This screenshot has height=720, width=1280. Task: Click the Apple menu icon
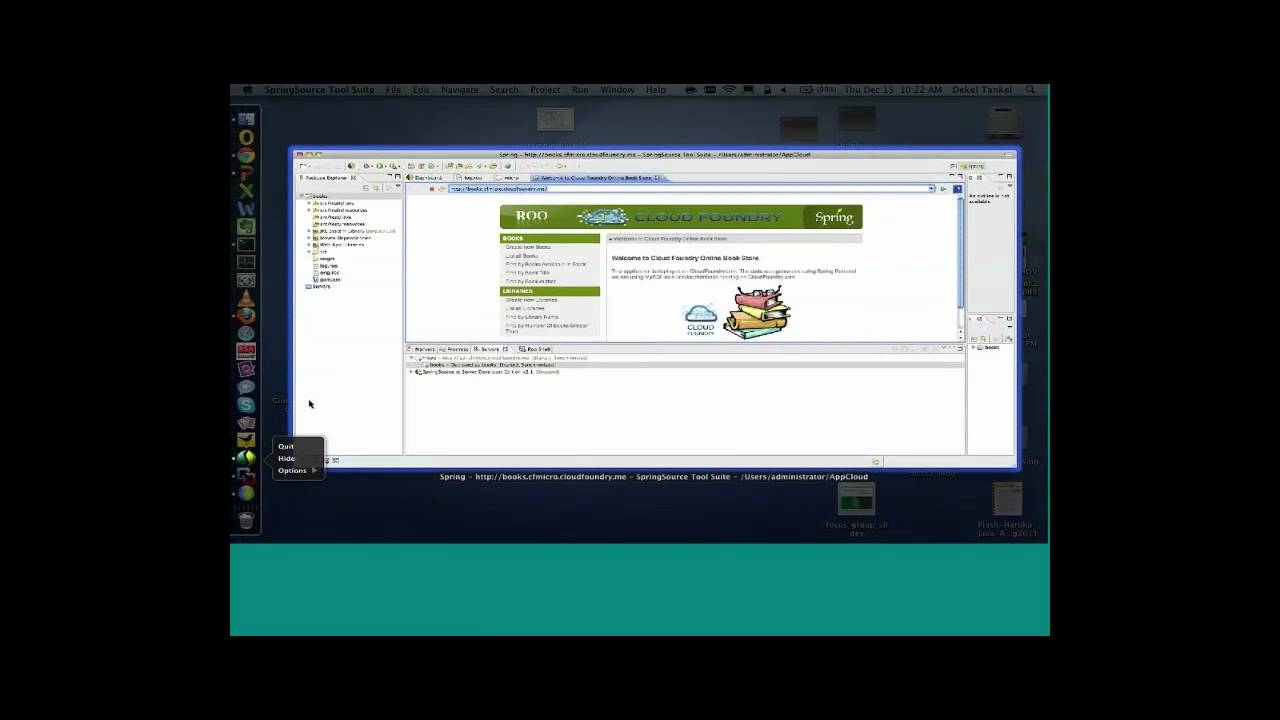pyautogui.click(x=247, y=90)
